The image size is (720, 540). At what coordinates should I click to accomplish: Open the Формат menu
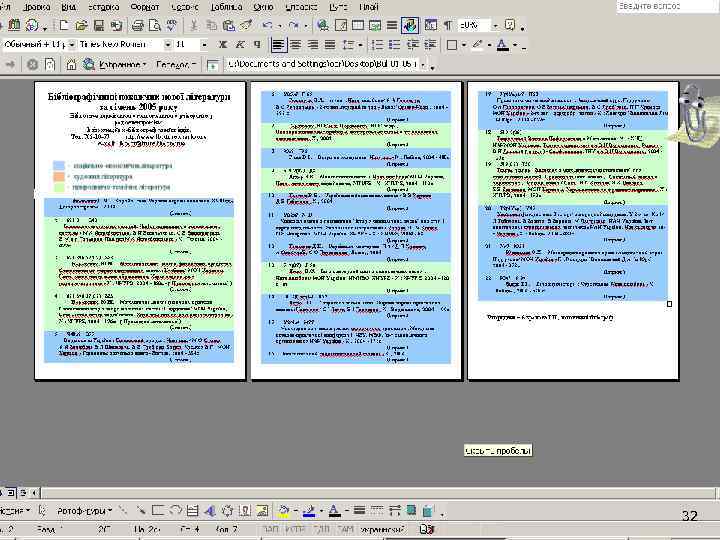(145, 7)
